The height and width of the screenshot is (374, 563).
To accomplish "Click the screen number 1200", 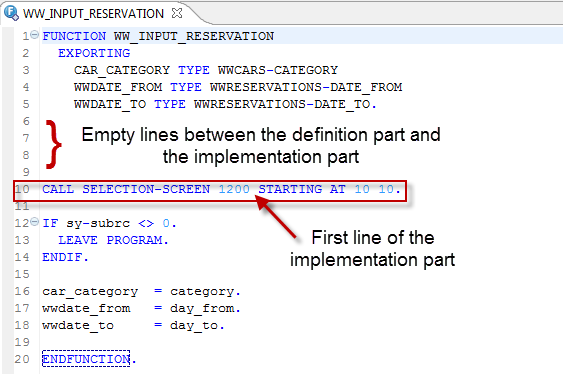I will click(x=234, y=189).
